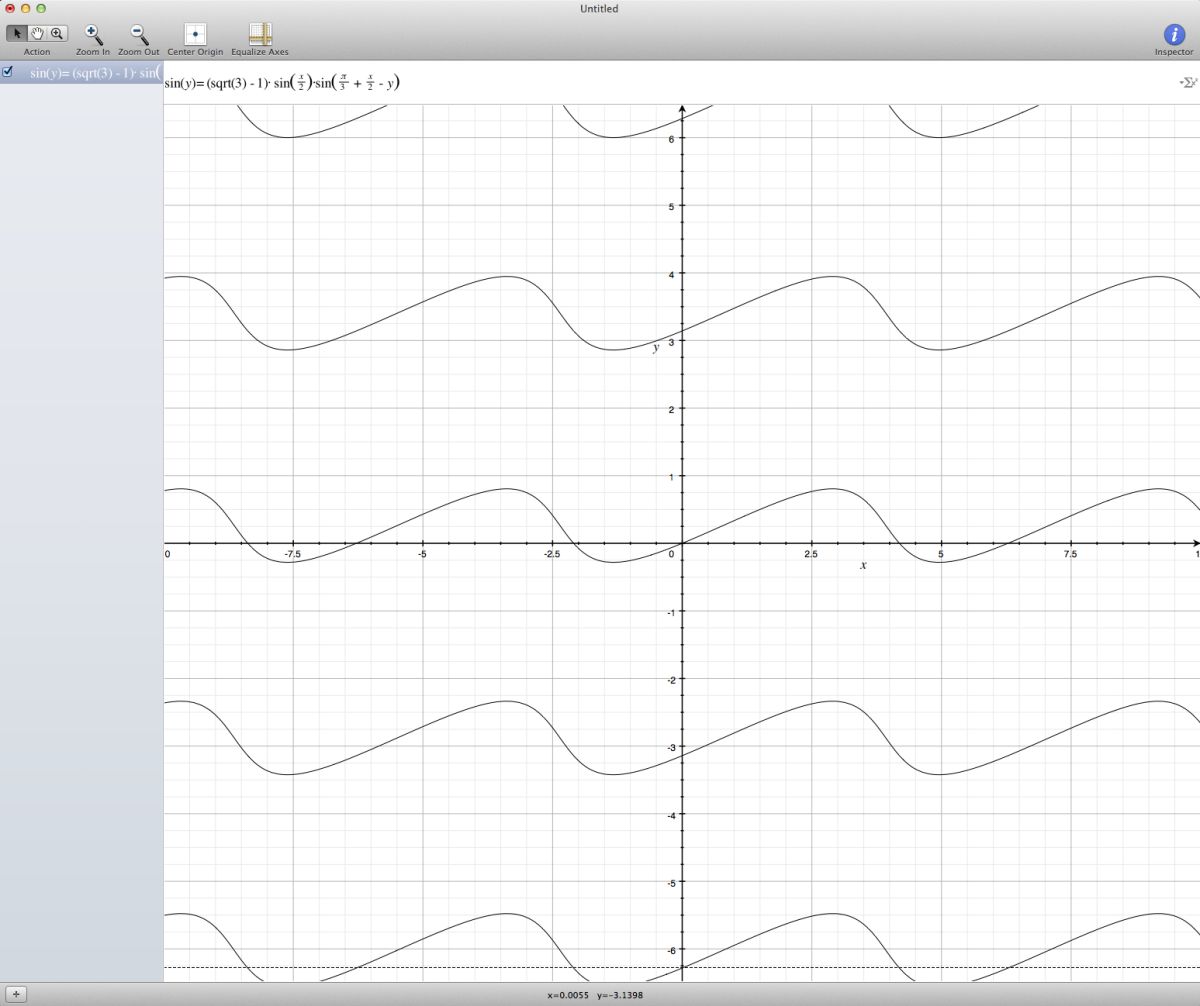The image size is (1200, 1006).
Task: Click the -7.5 tick label on x axis
Action: point(292,554)
